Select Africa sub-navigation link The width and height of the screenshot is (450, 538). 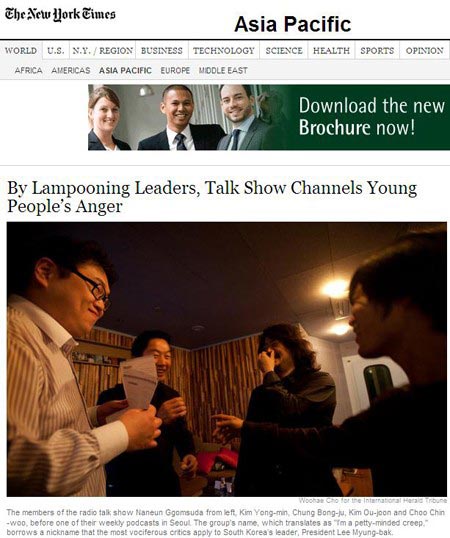point(28,70)
